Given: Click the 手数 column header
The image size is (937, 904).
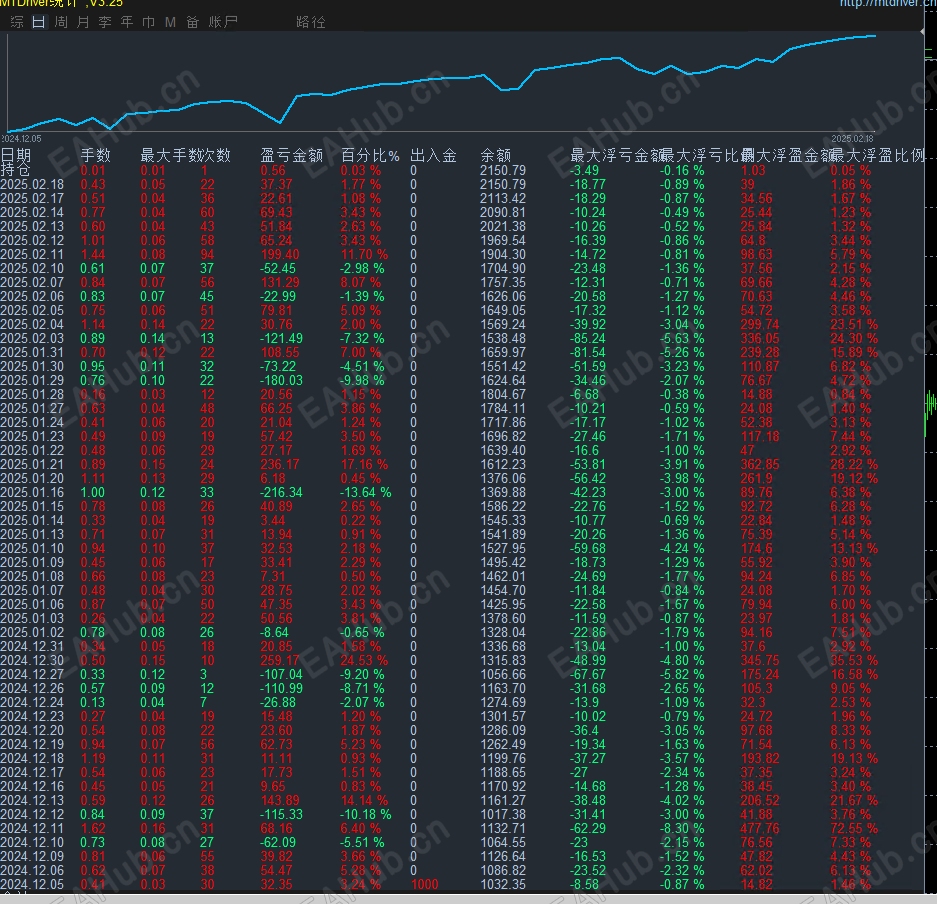Looking at the screenshot, I should (96, 155).
